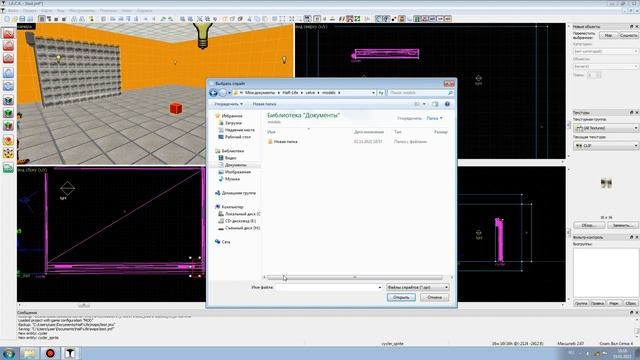Open the Вид menu
Screen dimensions: 640x360
[x=61, y=11]
